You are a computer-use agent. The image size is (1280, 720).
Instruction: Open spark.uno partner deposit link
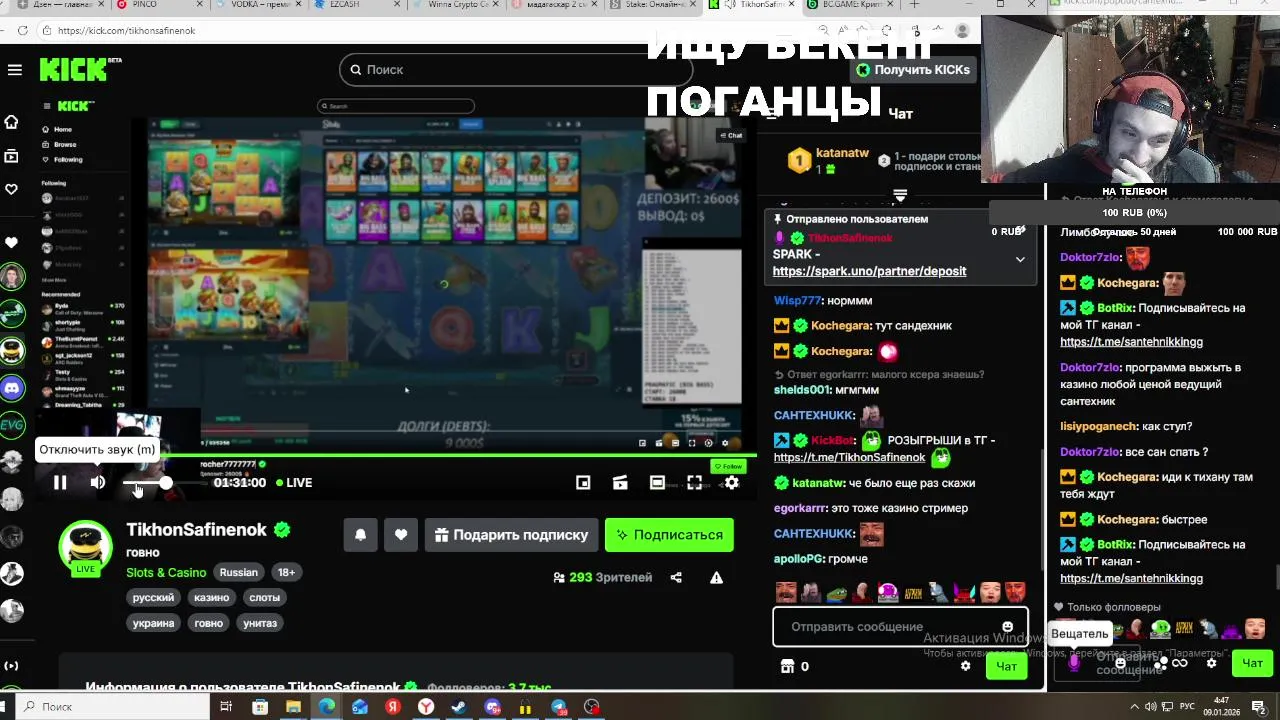(x=869, y=271)
